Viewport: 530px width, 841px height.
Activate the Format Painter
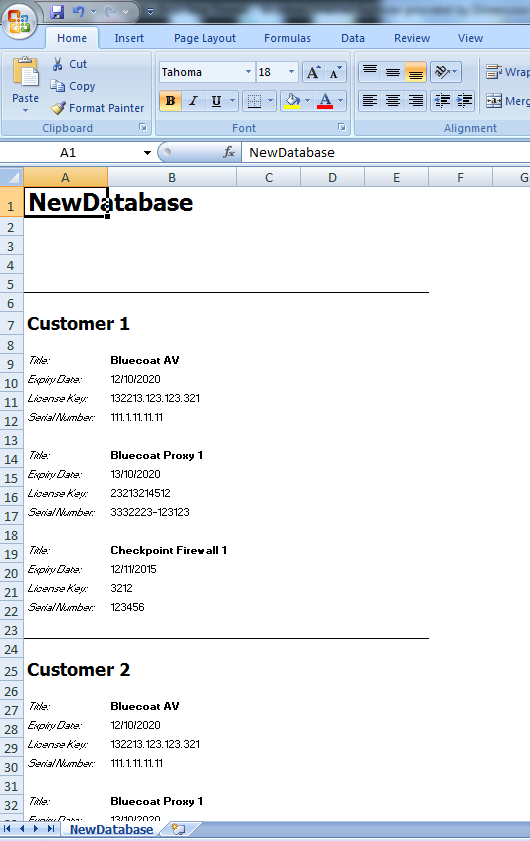click(98, 108)
